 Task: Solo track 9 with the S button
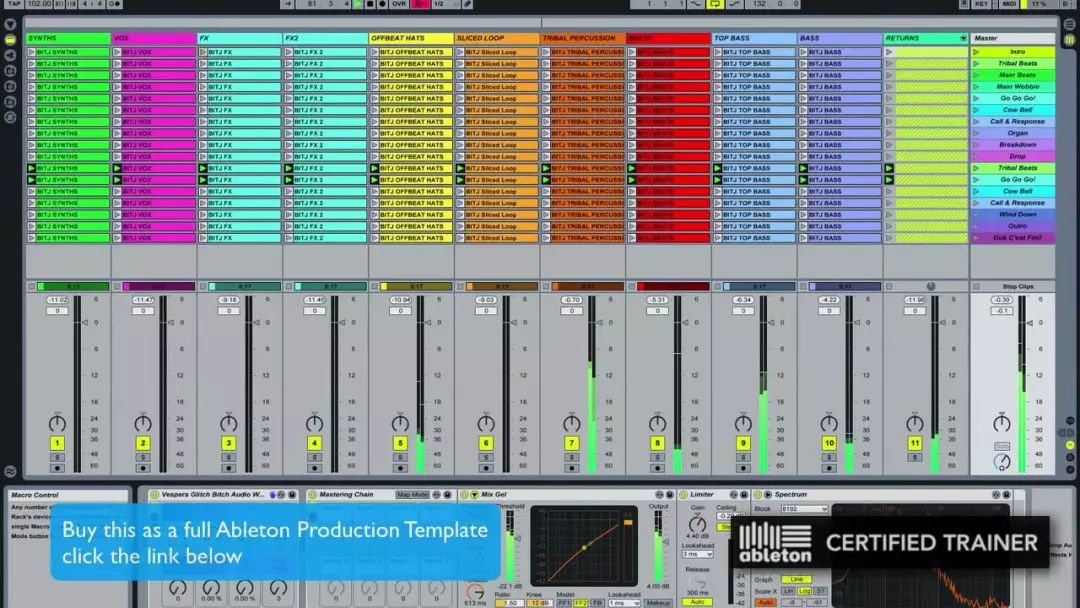click(743, 457)
